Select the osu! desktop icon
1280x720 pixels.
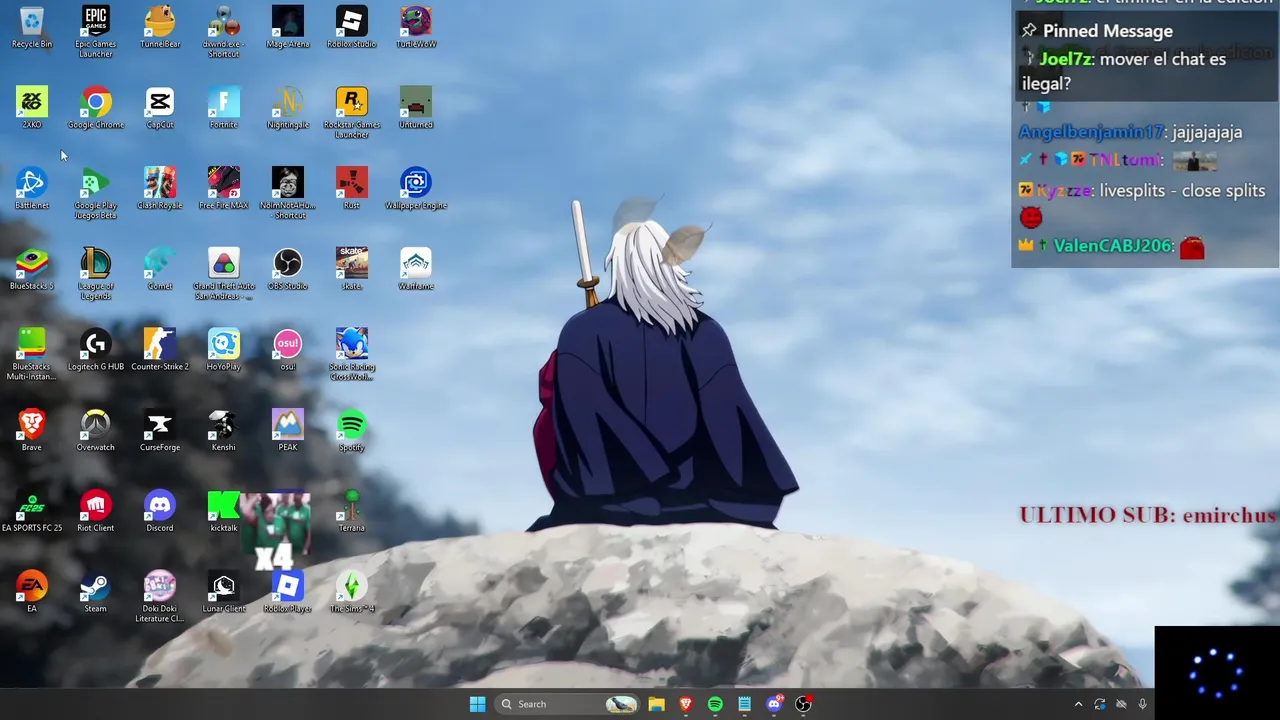[288, 350]
